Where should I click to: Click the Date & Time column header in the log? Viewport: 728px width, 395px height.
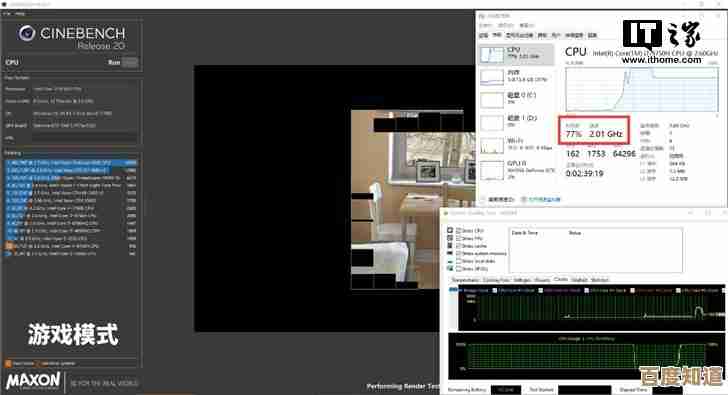click(525, 233)
